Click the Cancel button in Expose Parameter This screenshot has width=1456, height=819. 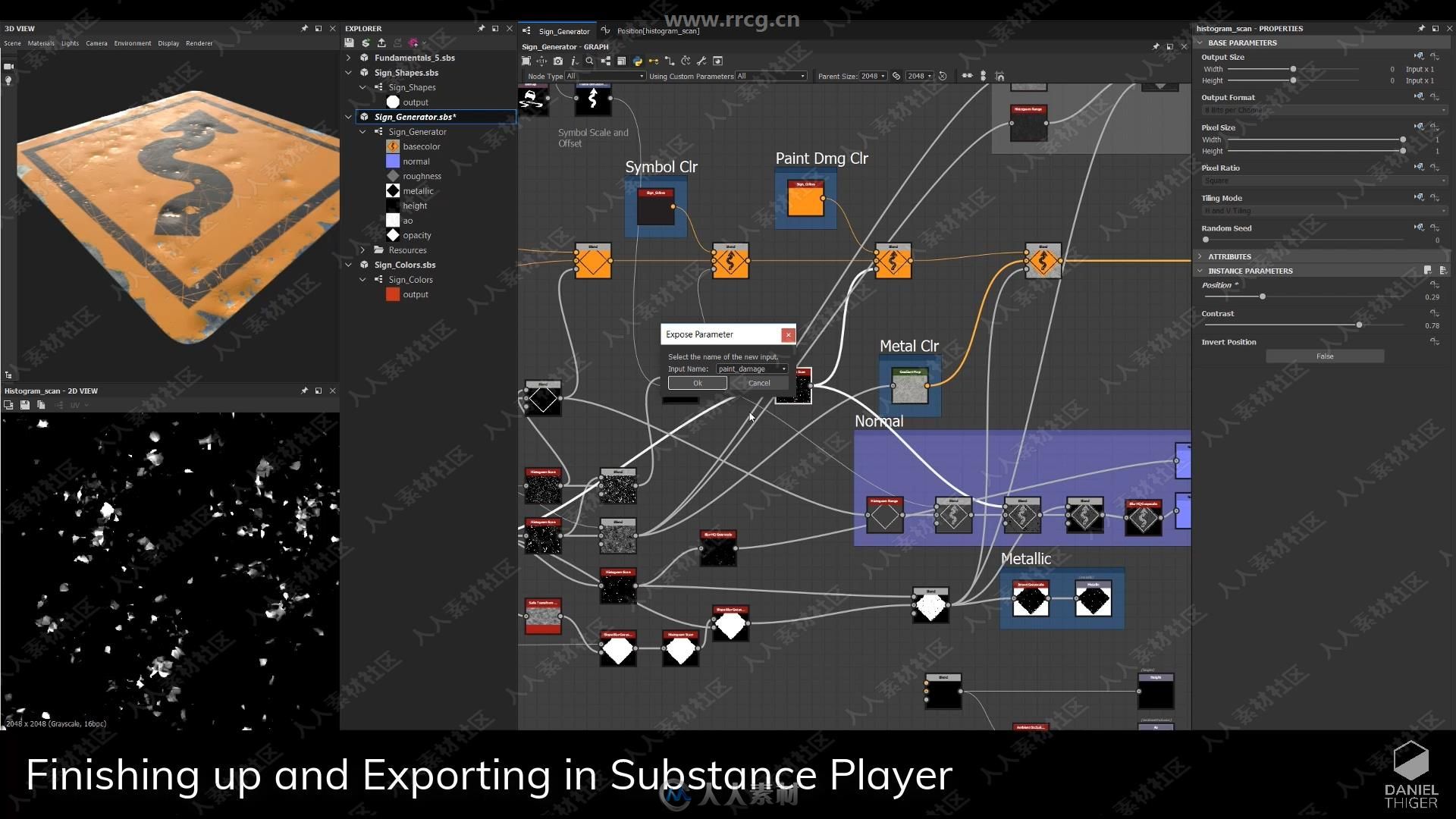tap(756, 382)
